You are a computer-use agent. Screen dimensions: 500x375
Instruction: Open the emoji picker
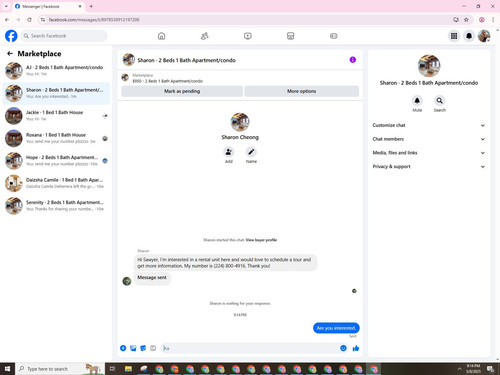[x=343, y=348]
